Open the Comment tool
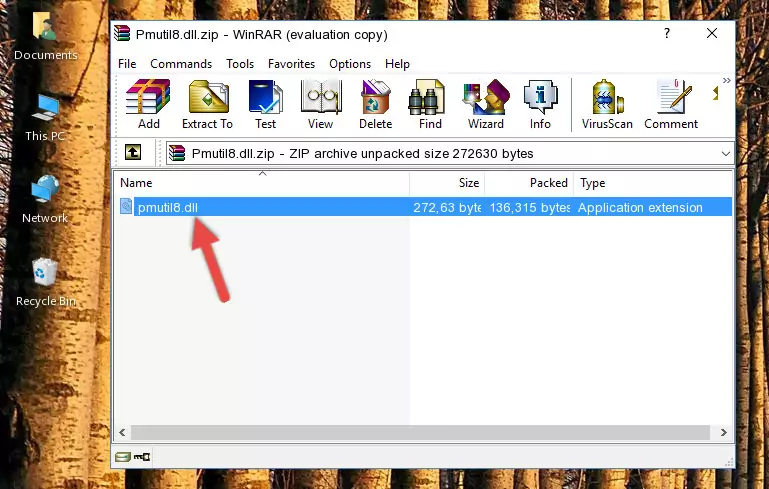Screen dimensions: 769x489 click(671, 103)
